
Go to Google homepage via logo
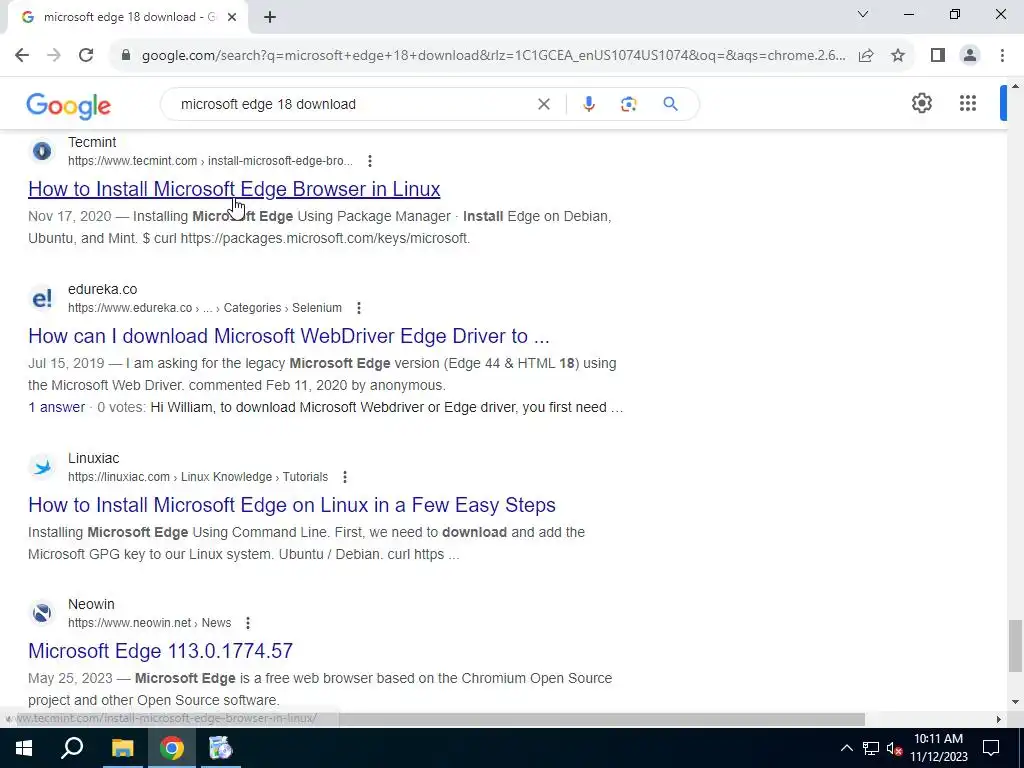tap(69, 106)
